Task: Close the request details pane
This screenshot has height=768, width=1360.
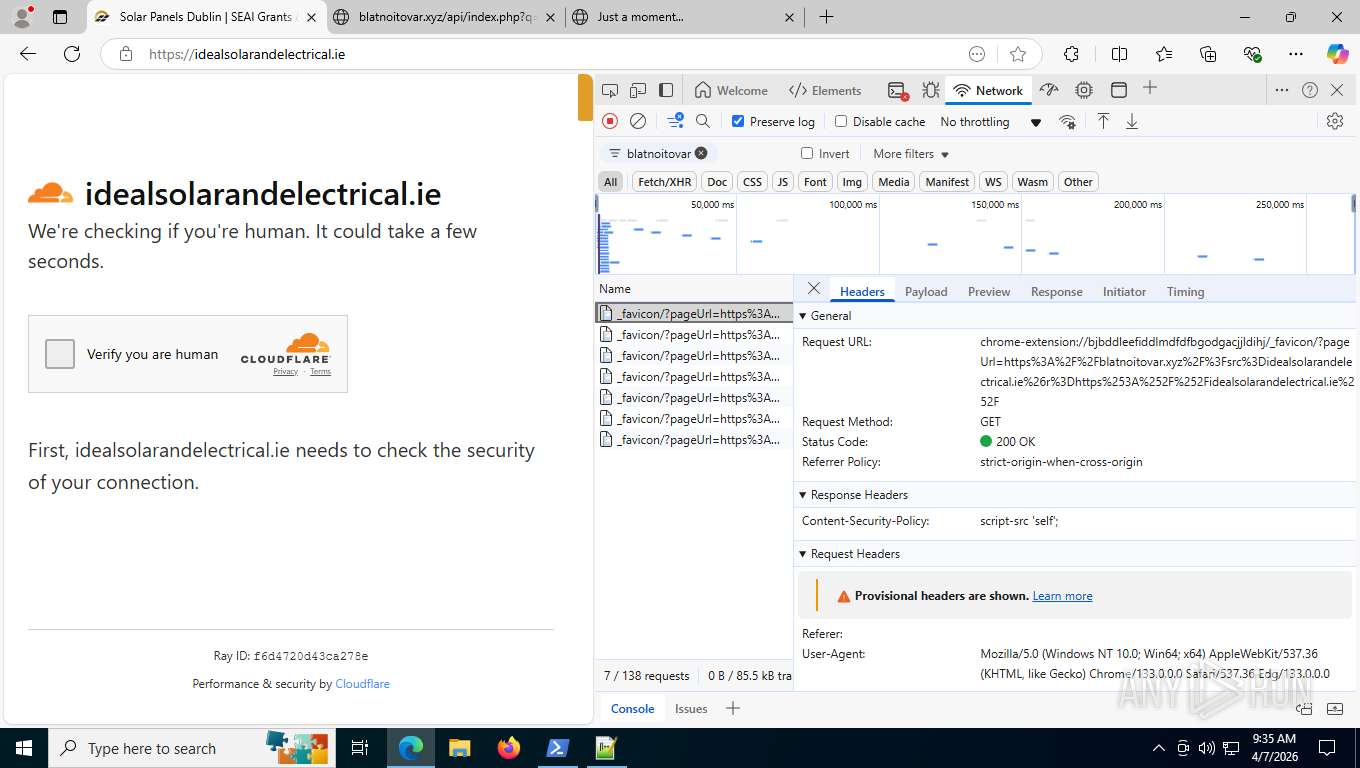Action: (814, 288)
